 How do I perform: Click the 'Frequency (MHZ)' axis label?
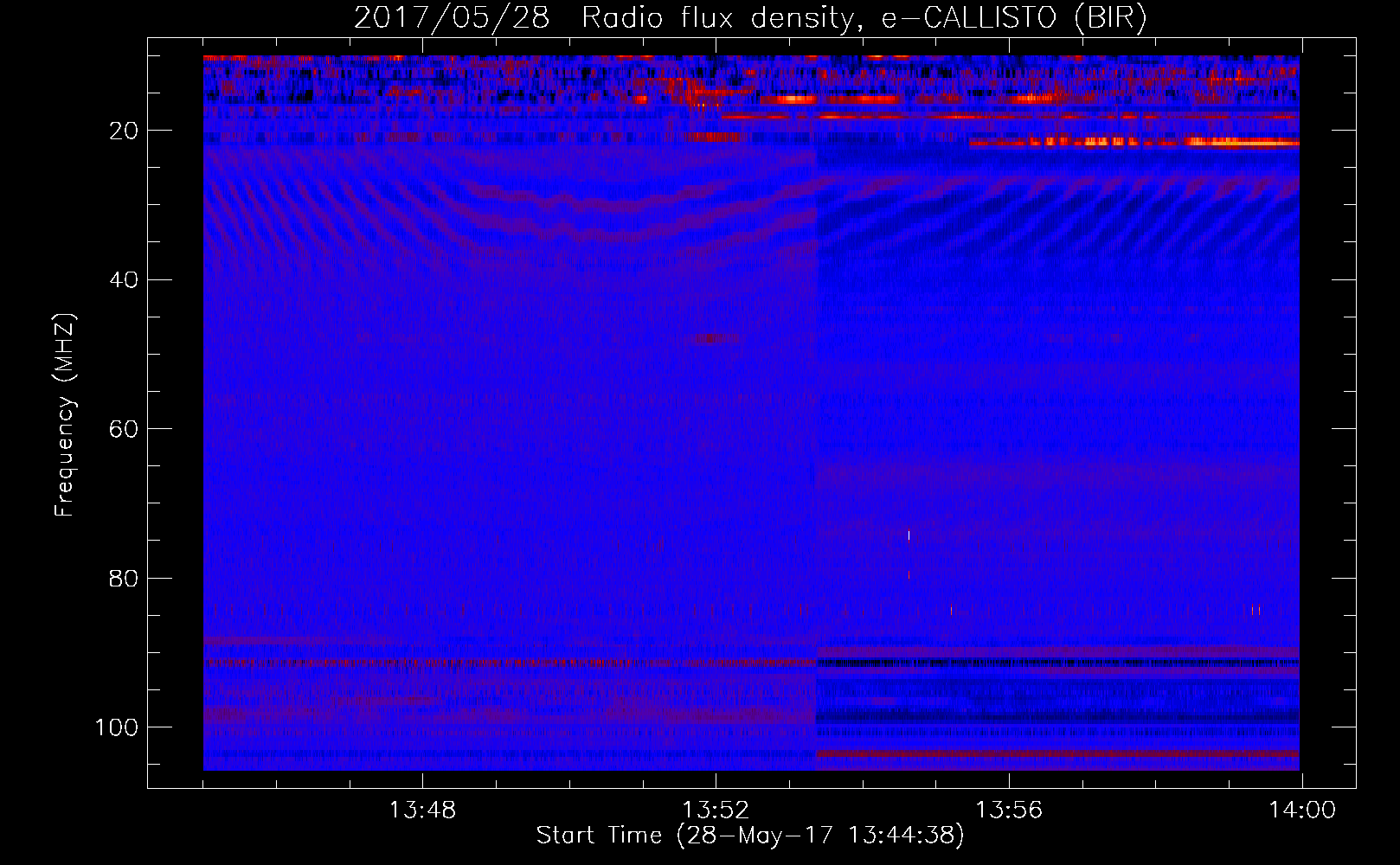click(65, 415)
